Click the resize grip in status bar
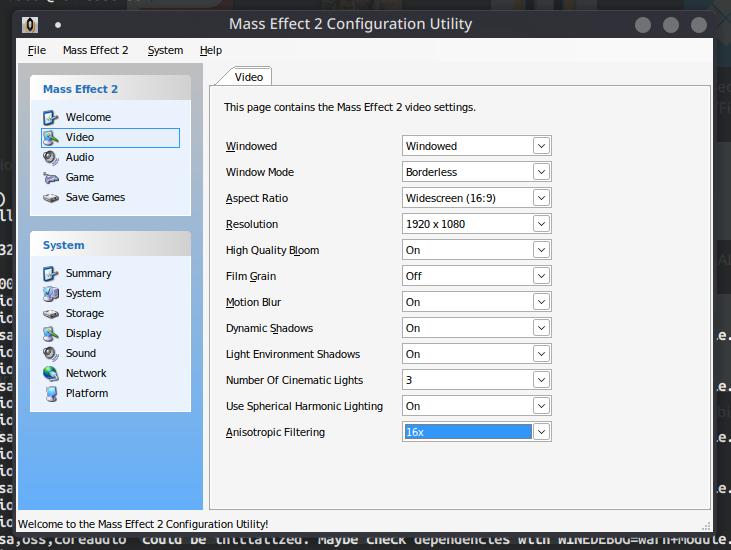731x550 pixels. [x=706, y=526]
